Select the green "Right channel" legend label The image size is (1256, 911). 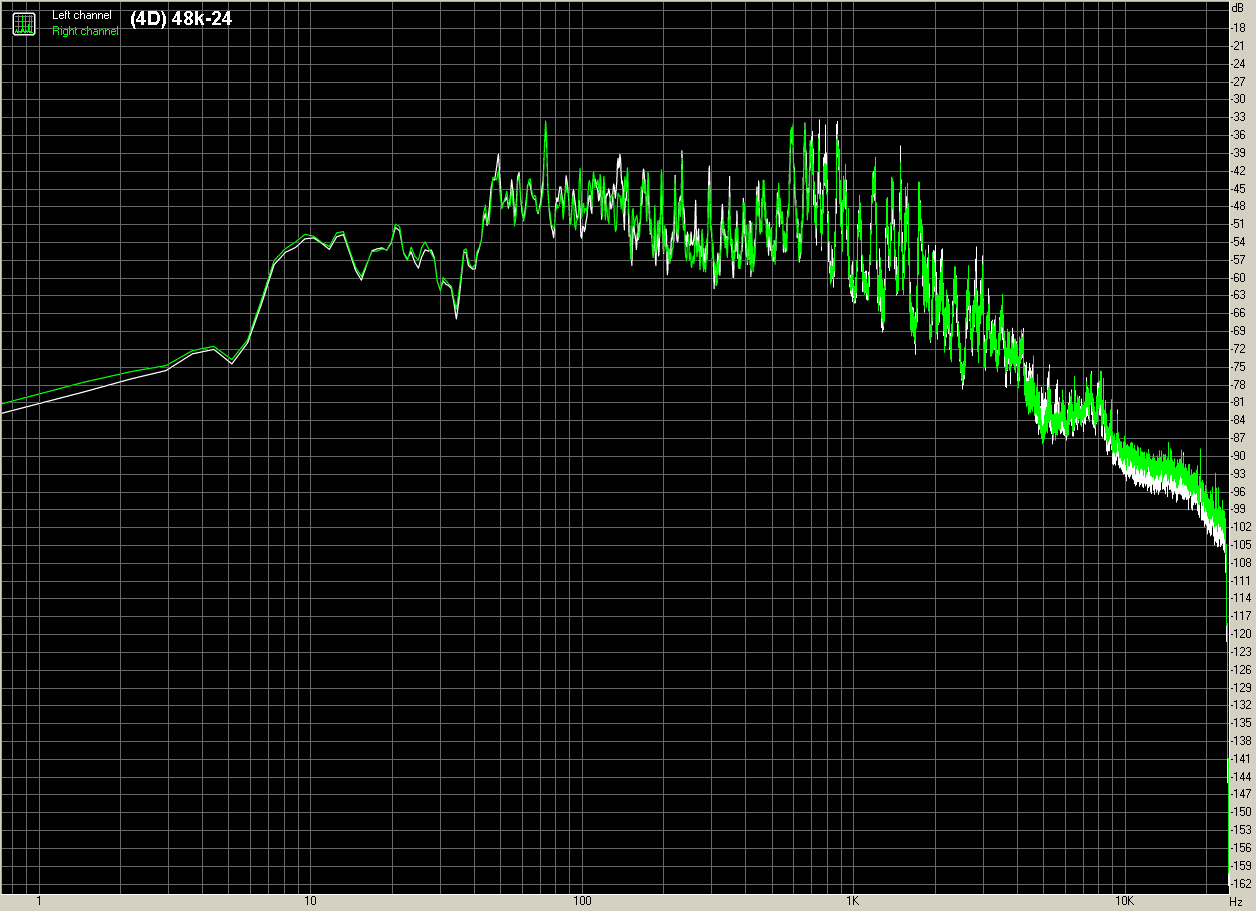[85, 31]
